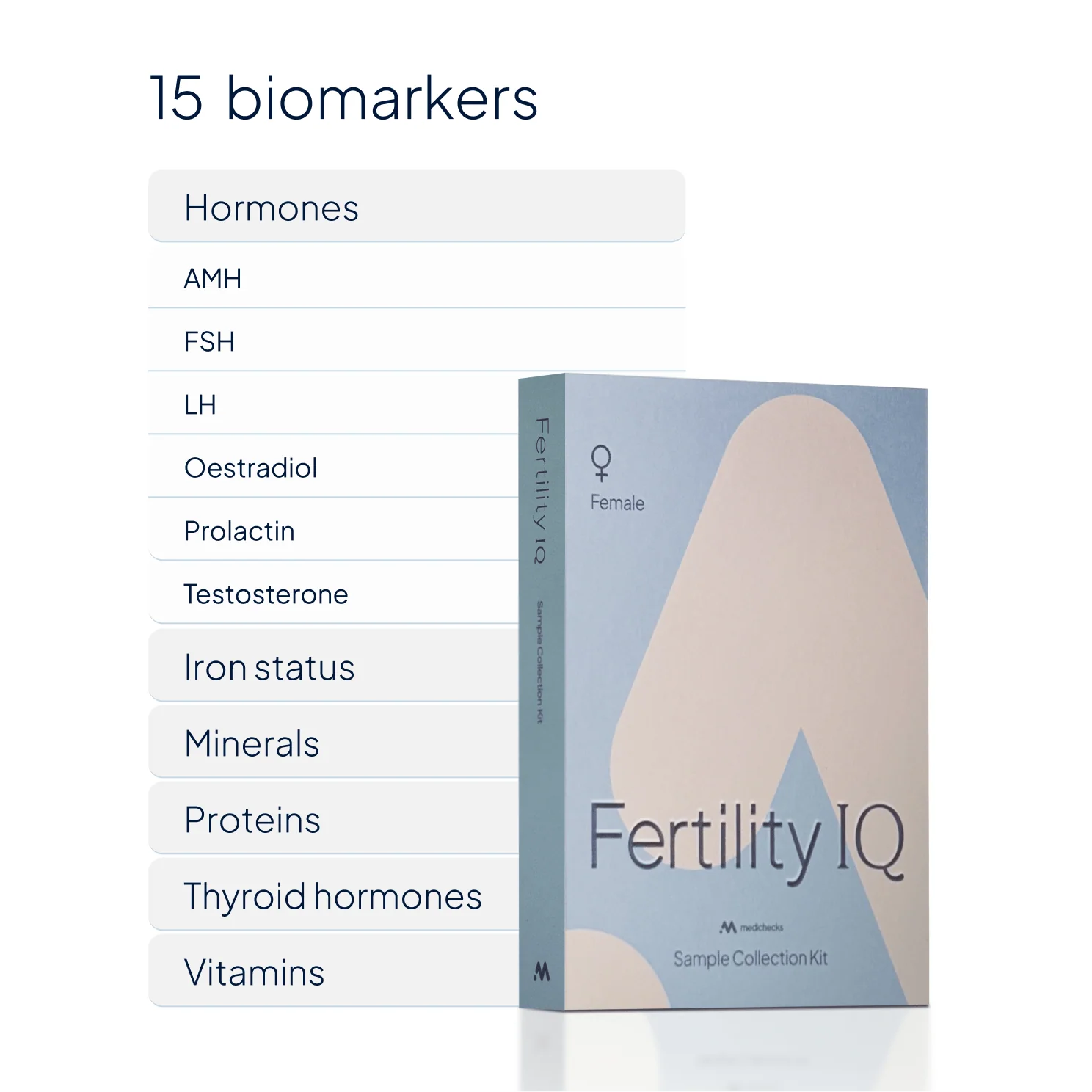1092x1092 pixels.
Task: Select the Prolactin biomarker row
Action: (334, 531)
